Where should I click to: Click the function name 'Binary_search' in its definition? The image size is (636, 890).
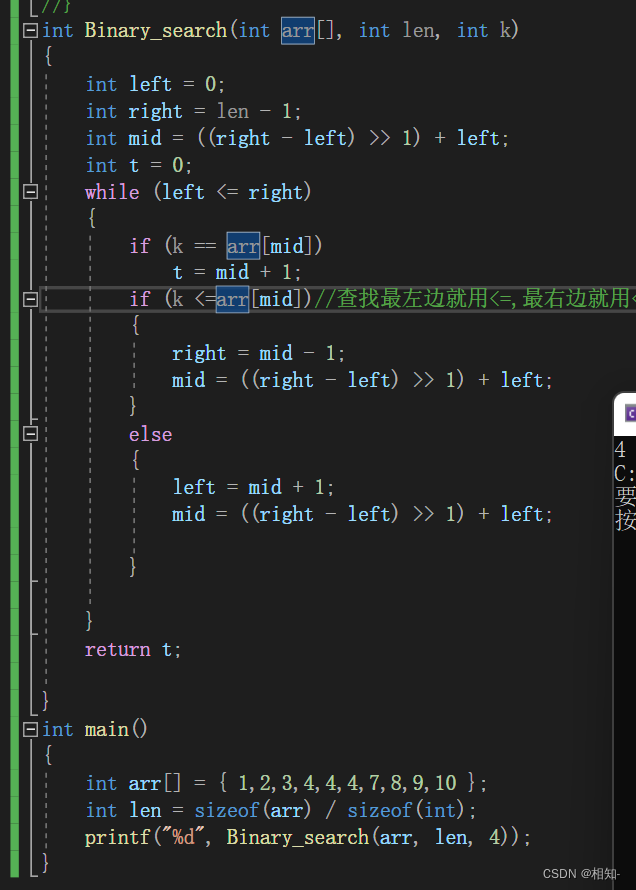156,30
